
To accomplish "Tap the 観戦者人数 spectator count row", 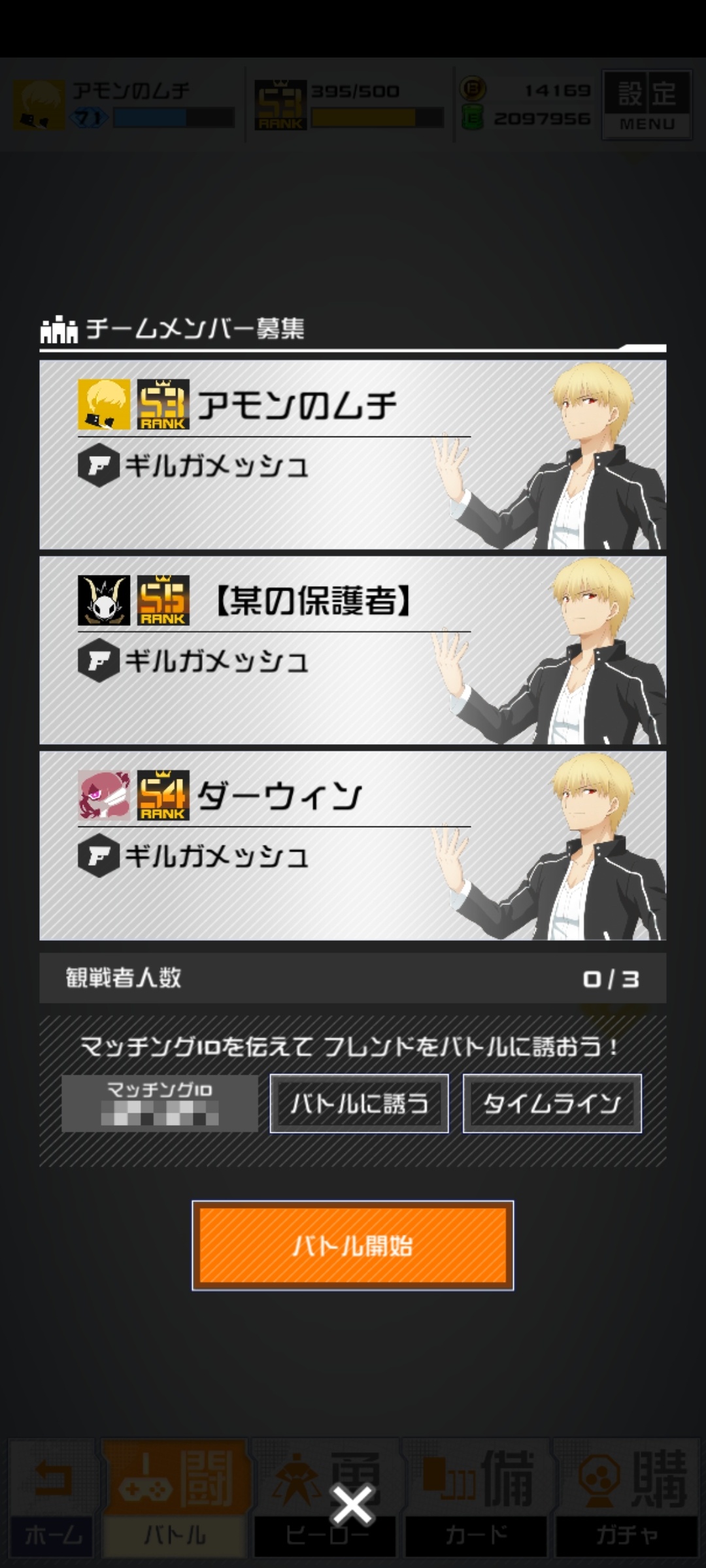I will [353, 978].
